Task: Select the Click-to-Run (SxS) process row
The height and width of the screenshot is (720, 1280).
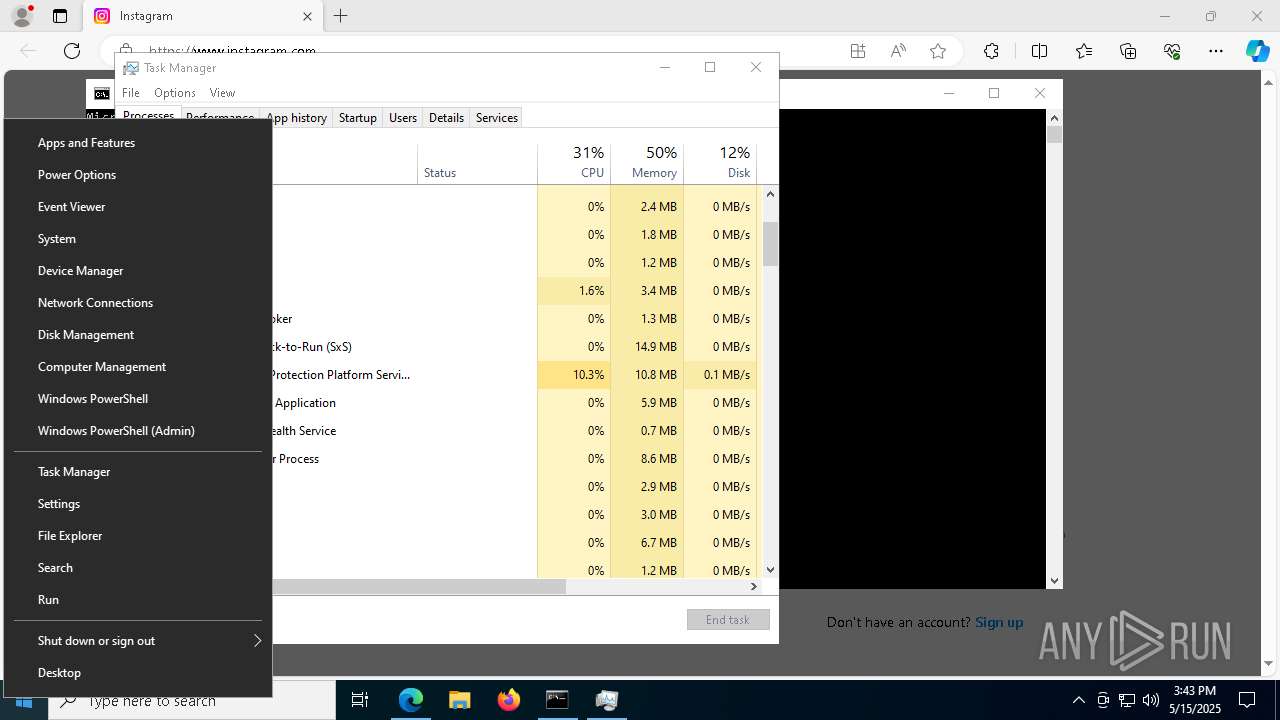Action: tap(514, 347)
